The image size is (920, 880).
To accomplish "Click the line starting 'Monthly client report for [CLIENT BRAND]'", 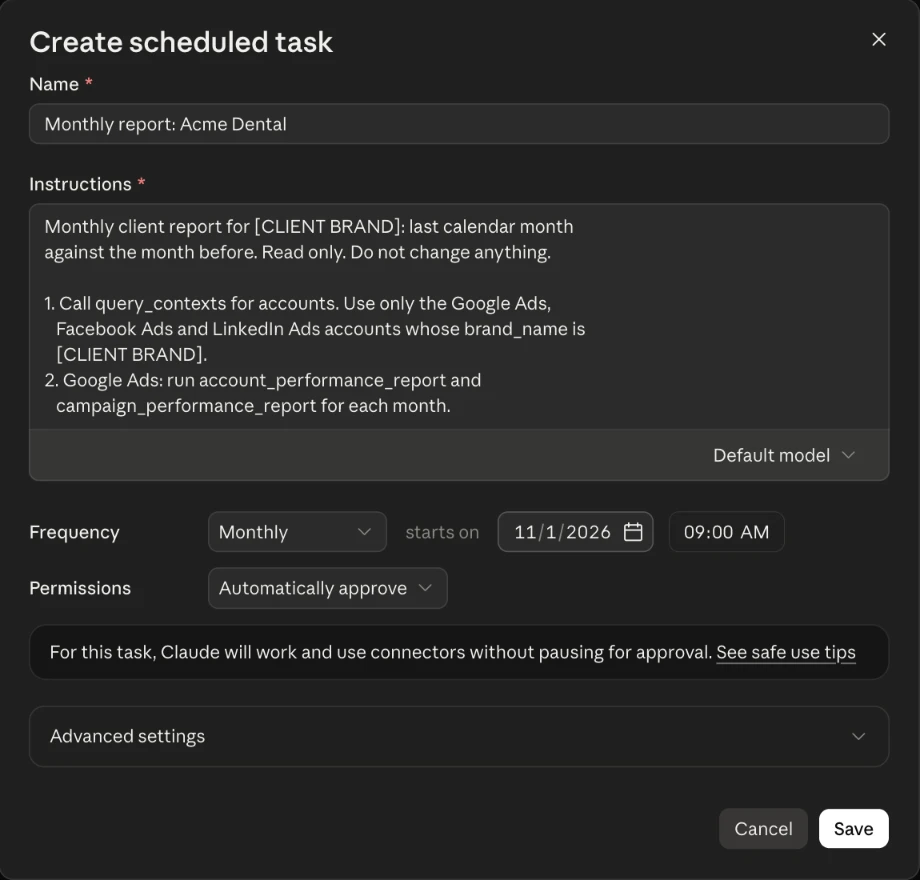I will click(309, 226).
